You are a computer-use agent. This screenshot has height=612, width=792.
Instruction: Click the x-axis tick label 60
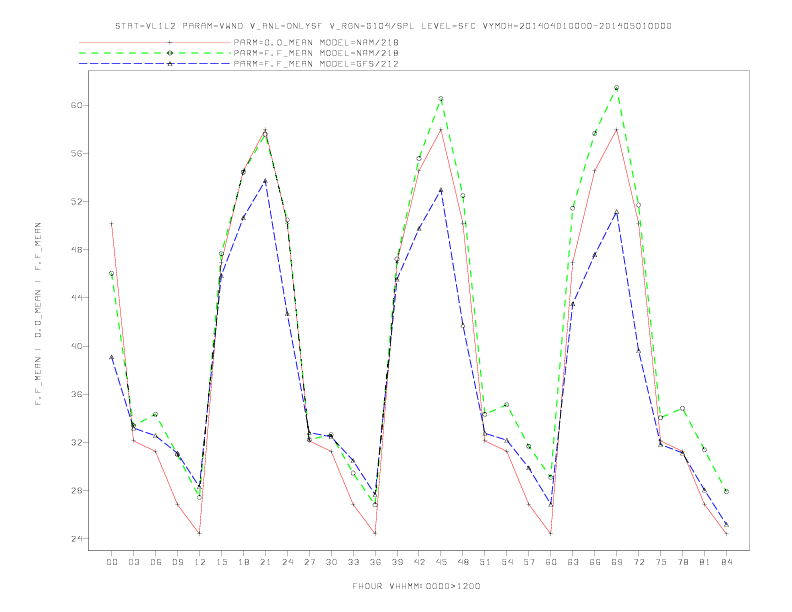pyautogui.click(x=551, y=562)
